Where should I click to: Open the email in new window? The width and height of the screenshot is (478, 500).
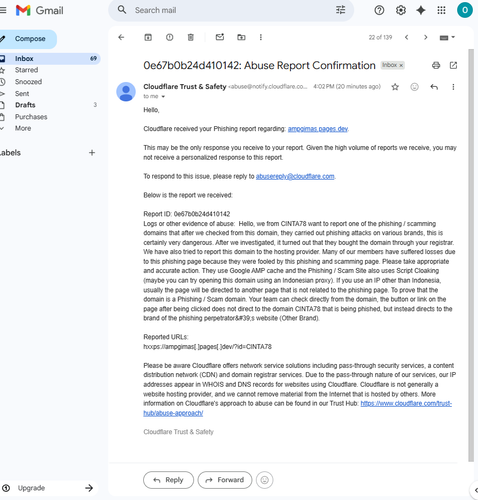(453, 65)
